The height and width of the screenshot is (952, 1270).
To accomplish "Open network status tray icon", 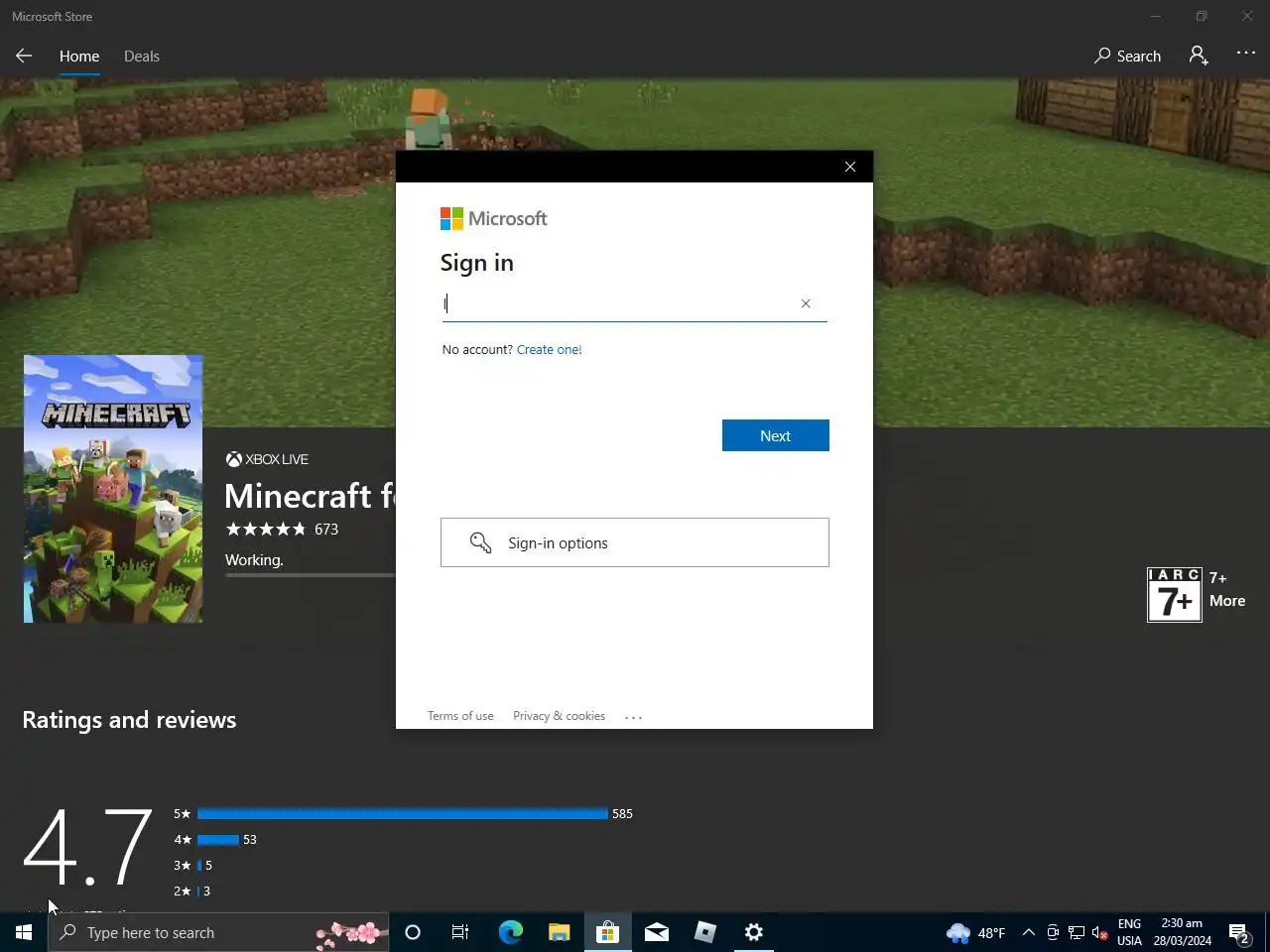I will pyautogui.click(x=1077, y=932).
